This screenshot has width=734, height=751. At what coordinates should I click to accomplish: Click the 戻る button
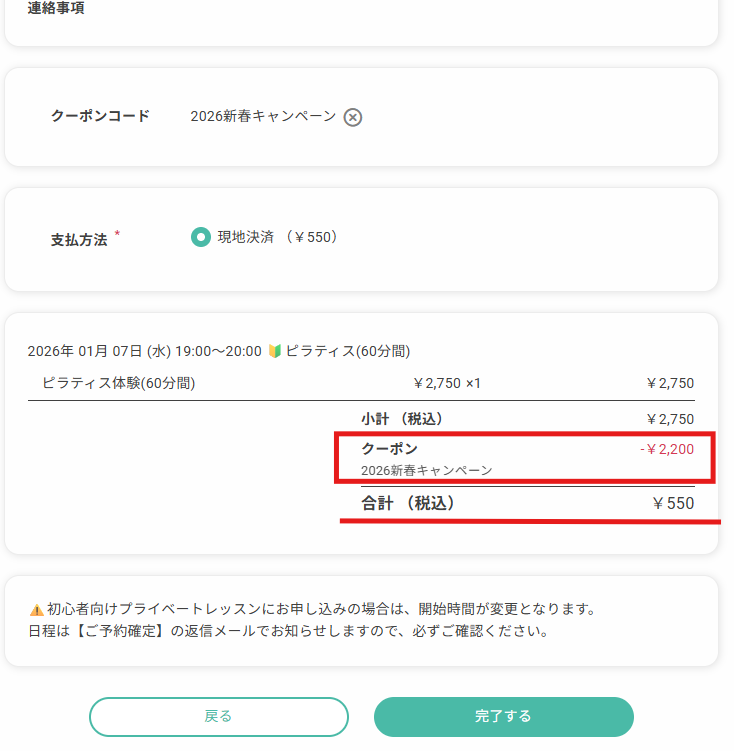(218, 716)
